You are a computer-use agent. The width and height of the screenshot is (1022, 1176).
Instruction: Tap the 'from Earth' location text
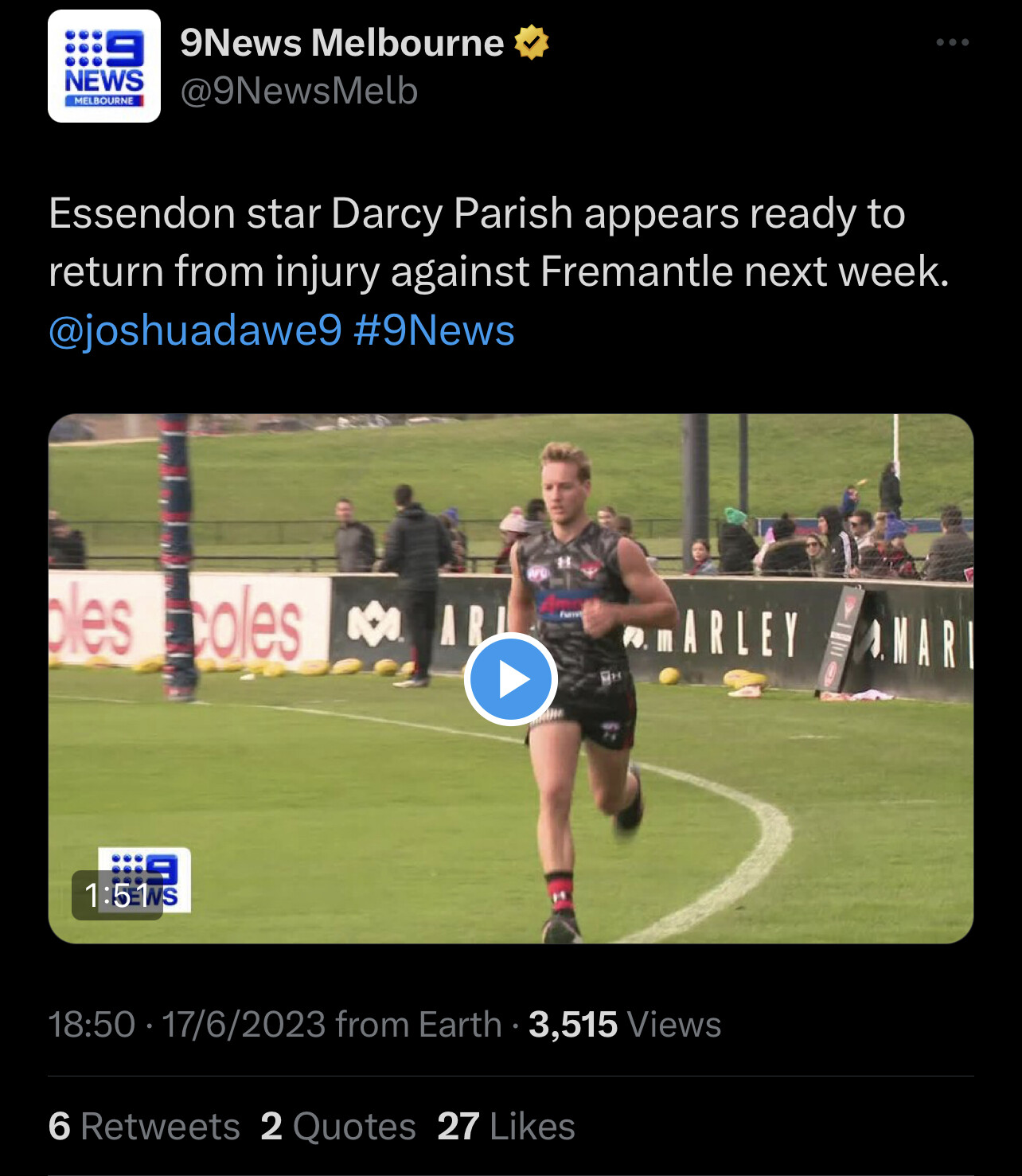(419, 1024)
